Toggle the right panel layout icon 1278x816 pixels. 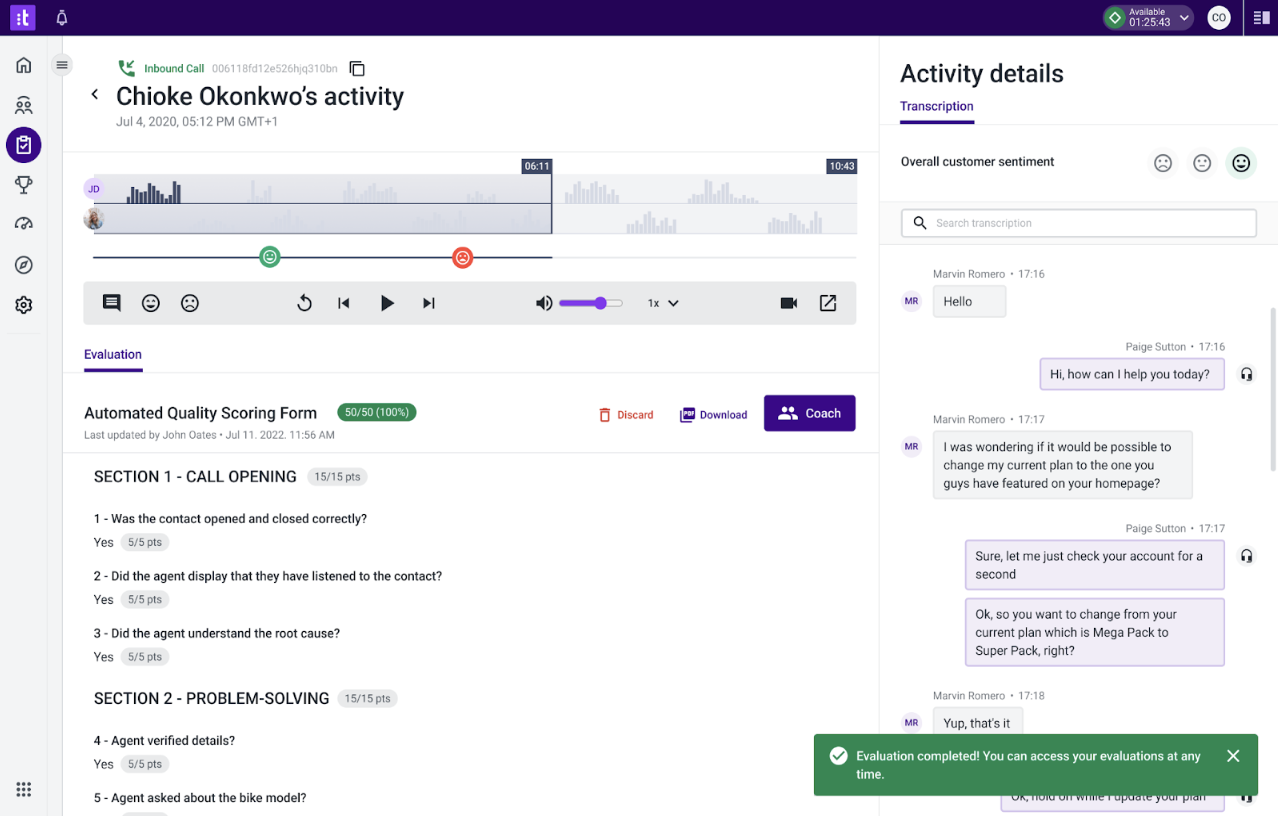(x=1261, y=18)
